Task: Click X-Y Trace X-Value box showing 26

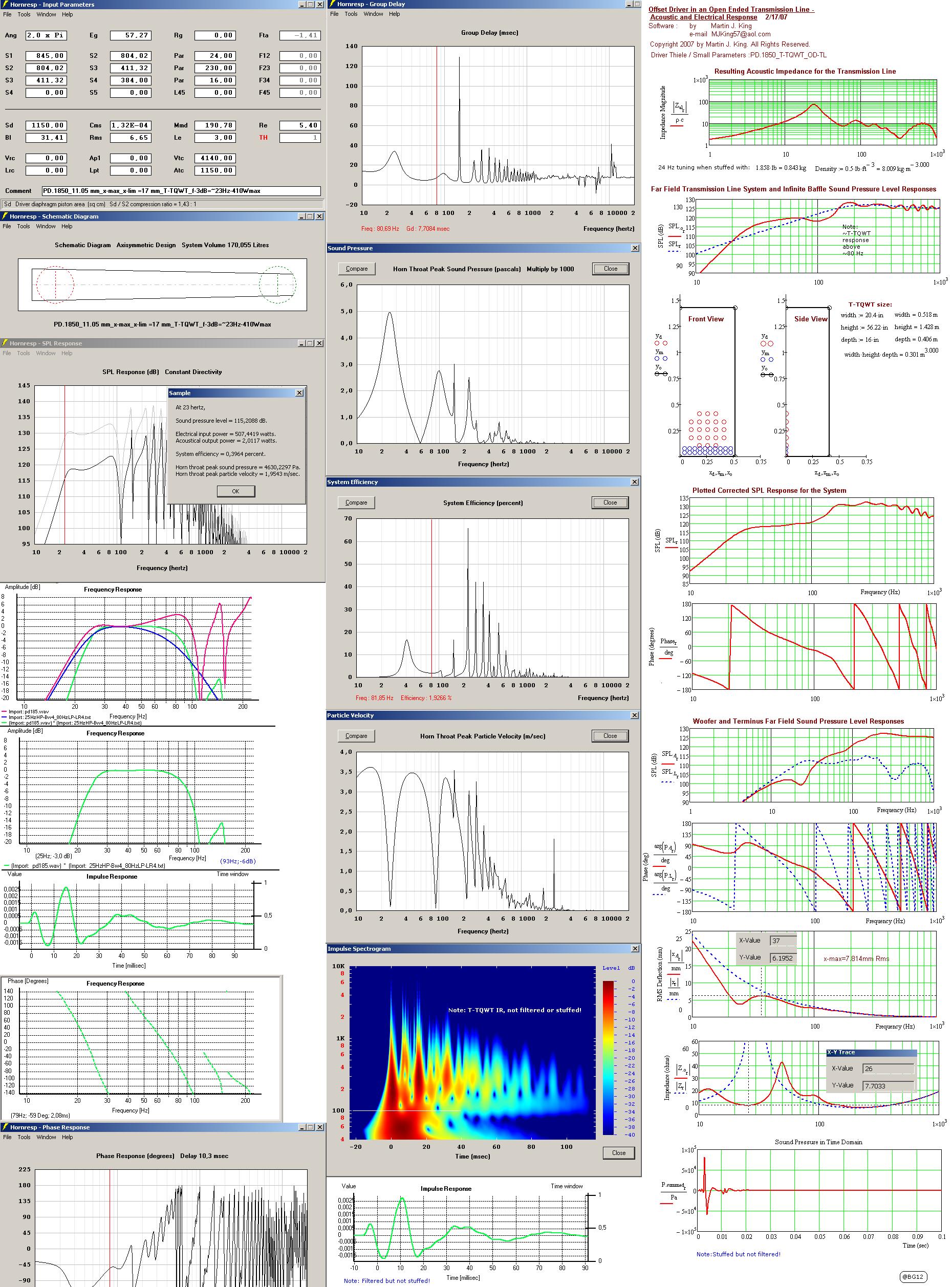Action: (x=888, y=1068)
